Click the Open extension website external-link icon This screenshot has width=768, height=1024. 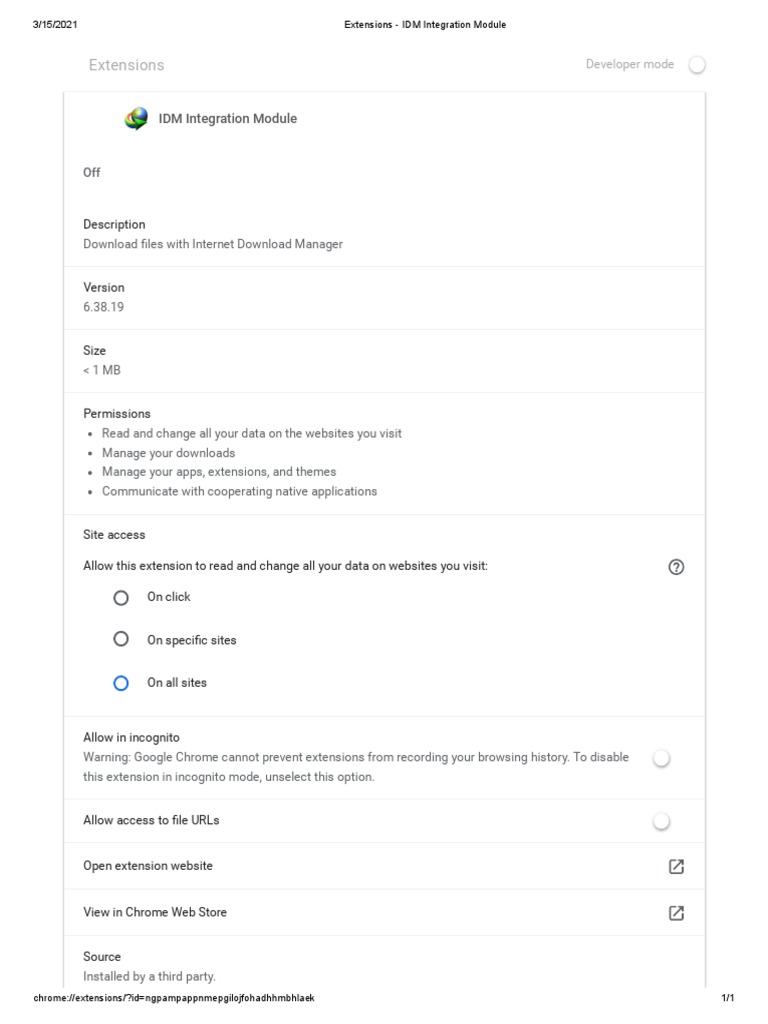pyautogui.click(x=676, y=866)
